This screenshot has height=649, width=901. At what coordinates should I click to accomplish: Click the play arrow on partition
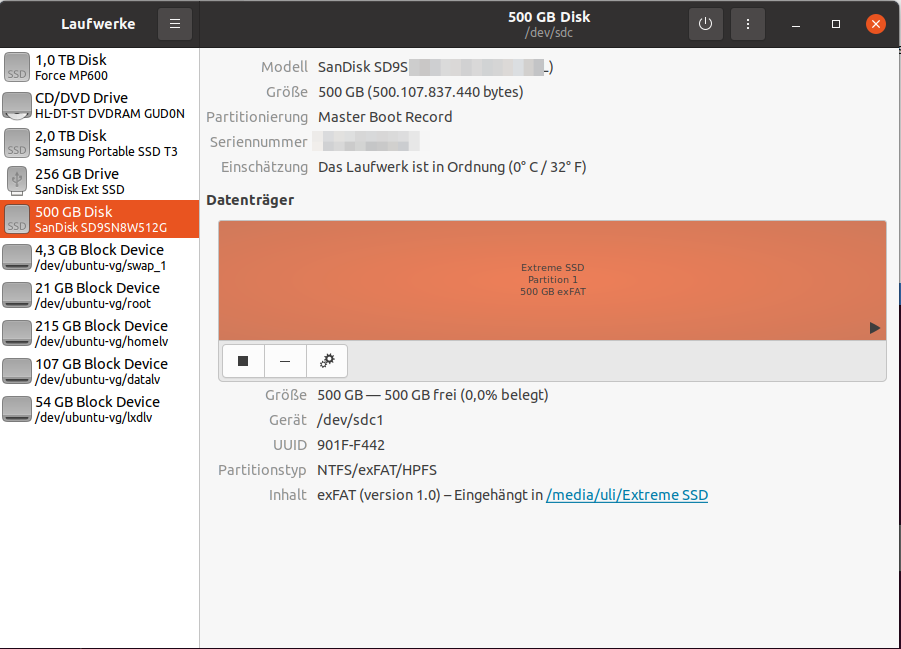click(875, 328)
